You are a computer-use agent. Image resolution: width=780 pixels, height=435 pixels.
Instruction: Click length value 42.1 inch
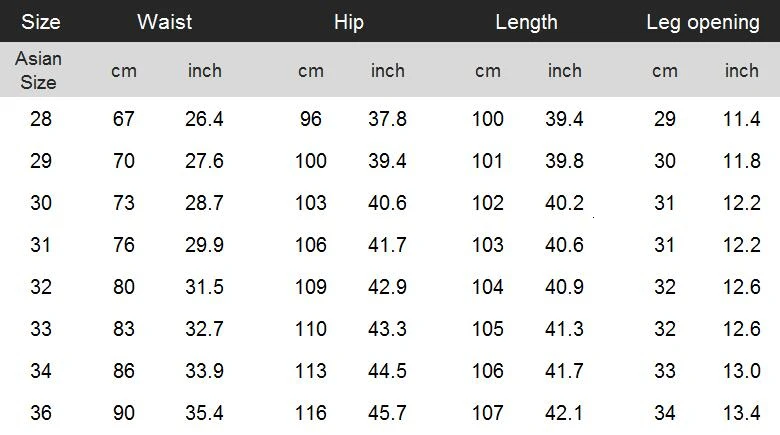(565, 412)
